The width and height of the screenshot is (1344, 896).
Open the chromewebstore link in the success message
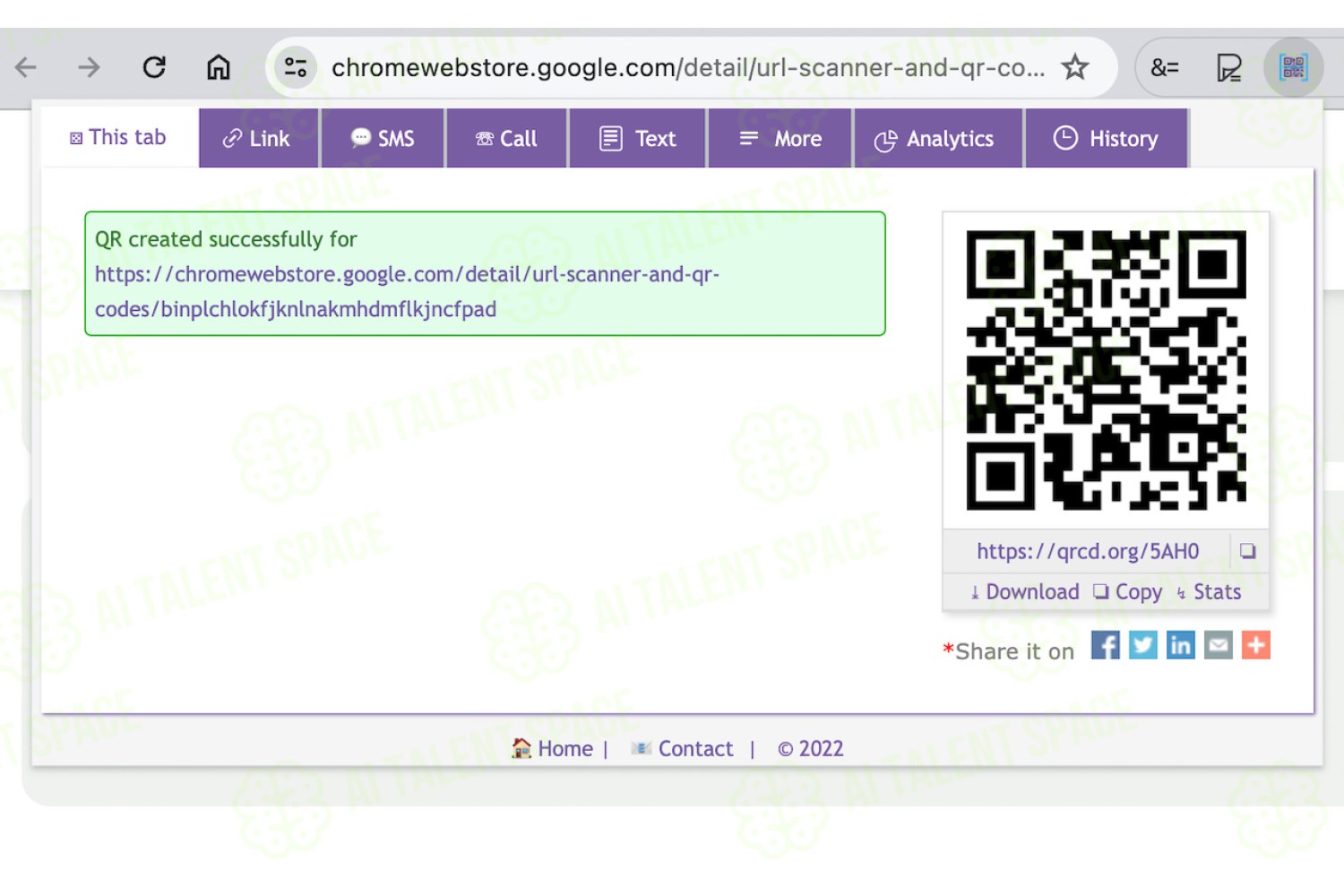(x=407, y=291)
